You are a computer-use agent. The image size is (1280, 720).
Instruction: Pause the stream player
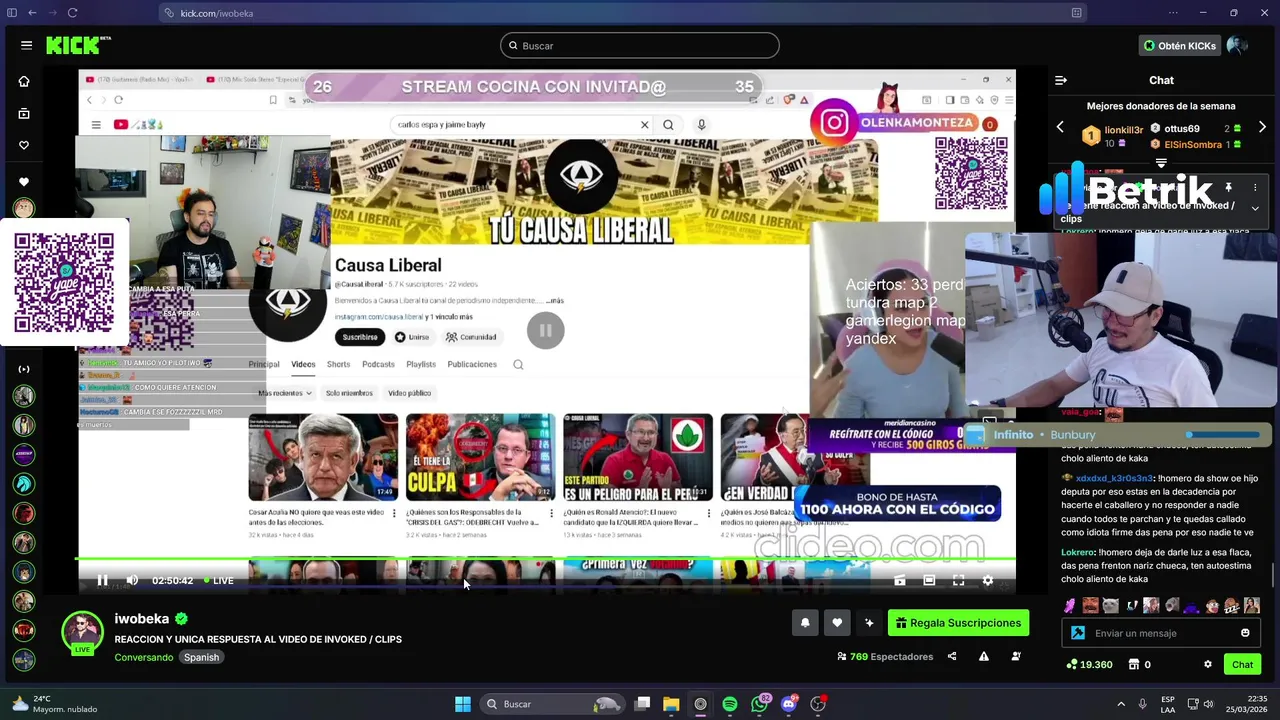102,580
